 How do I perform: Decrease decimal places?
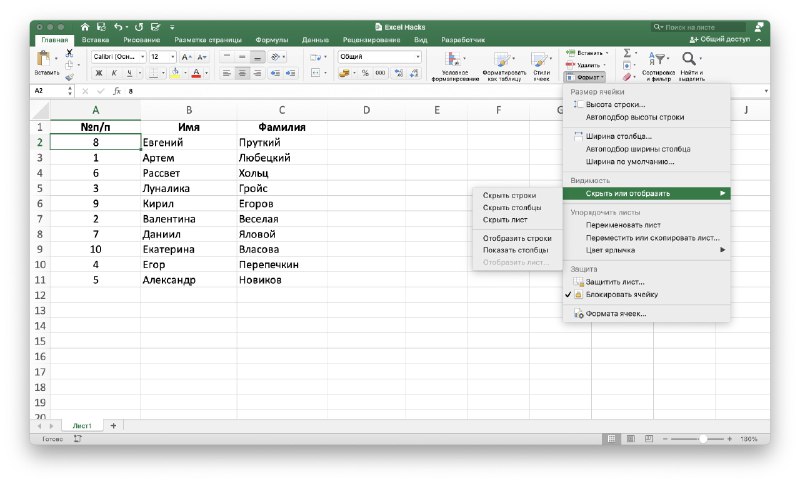(414, 73)
